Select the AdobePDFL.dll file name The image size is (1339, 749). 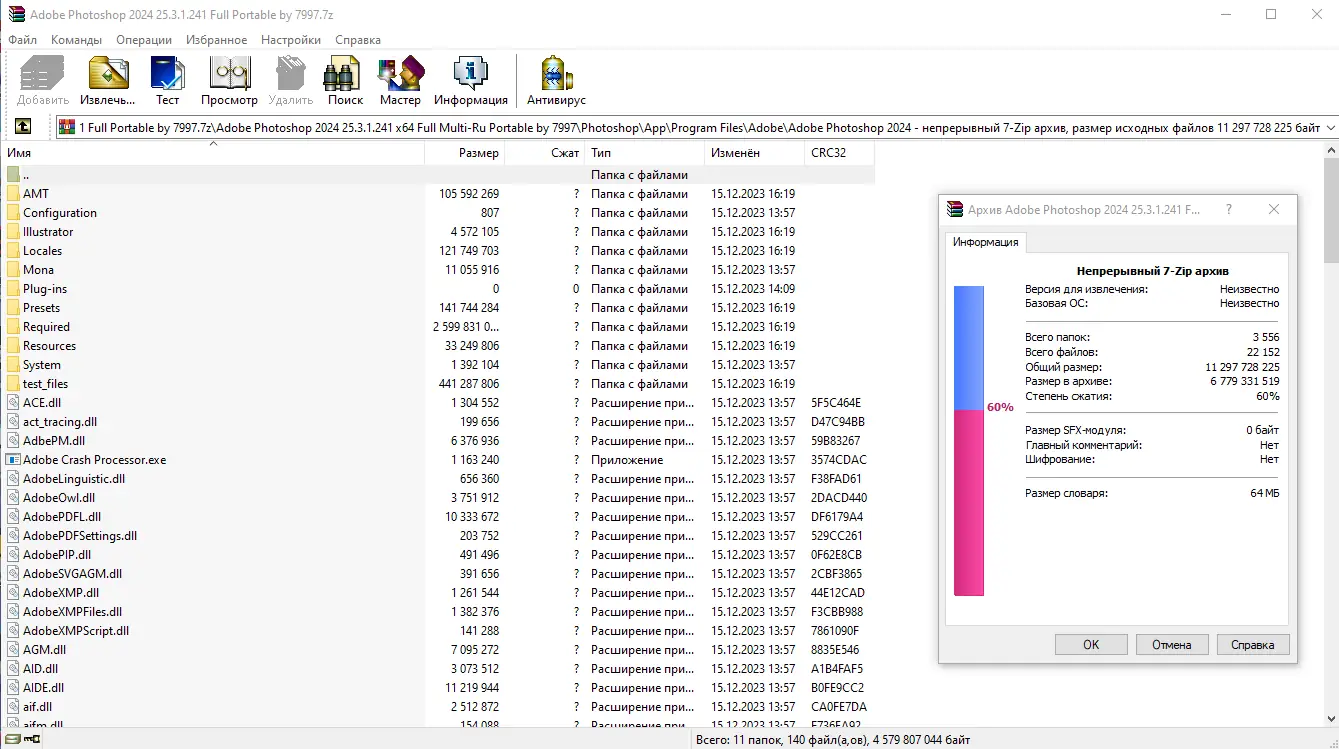click(x=62, y=517)
